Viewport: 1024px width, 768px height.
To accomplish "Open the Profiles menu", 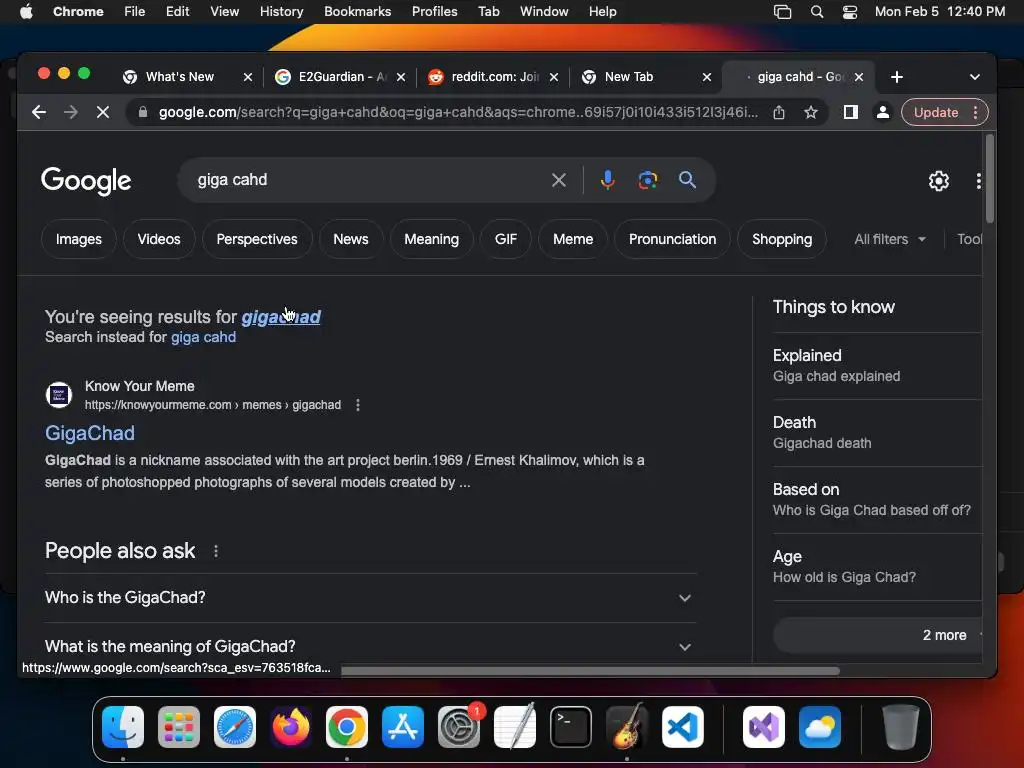I will coord(434,12).
